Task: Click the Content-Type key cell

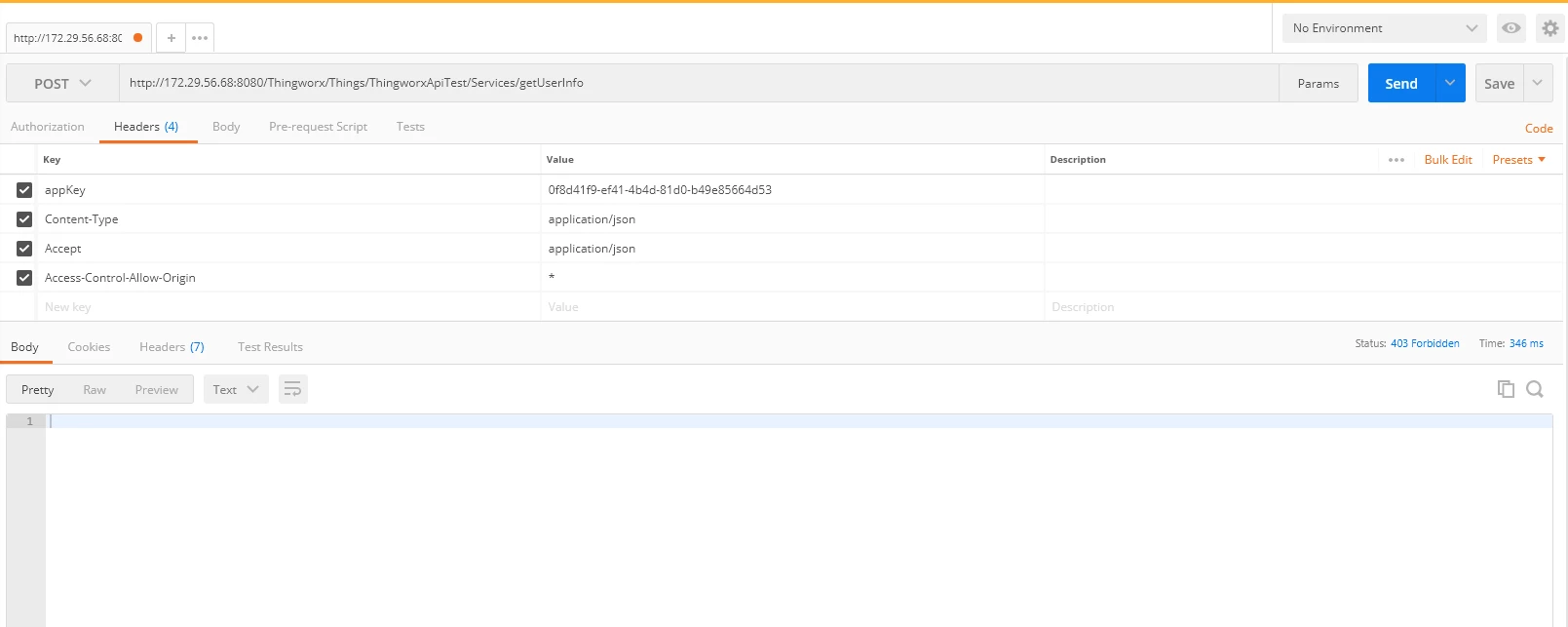Action: [x=289, y=219]
